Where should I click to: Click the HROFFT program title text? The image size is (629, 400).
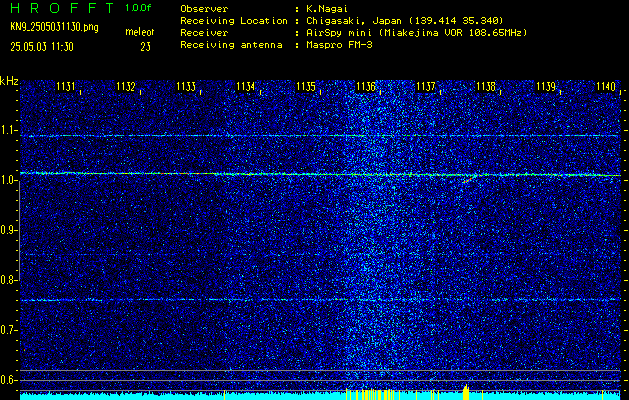click(x=63, y=8)
